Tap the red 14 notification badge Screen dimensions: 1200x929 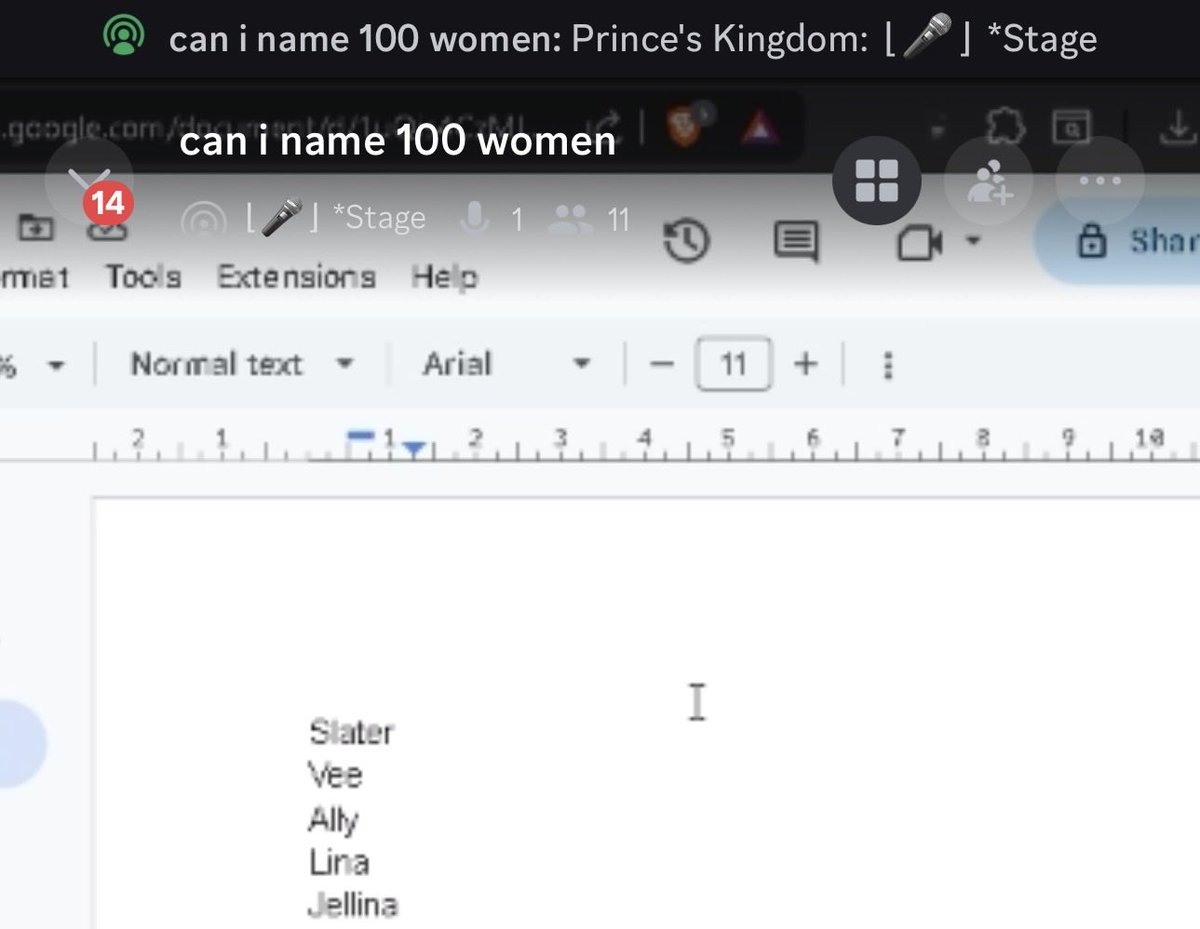pyautogui.click(x=109, y=205)
